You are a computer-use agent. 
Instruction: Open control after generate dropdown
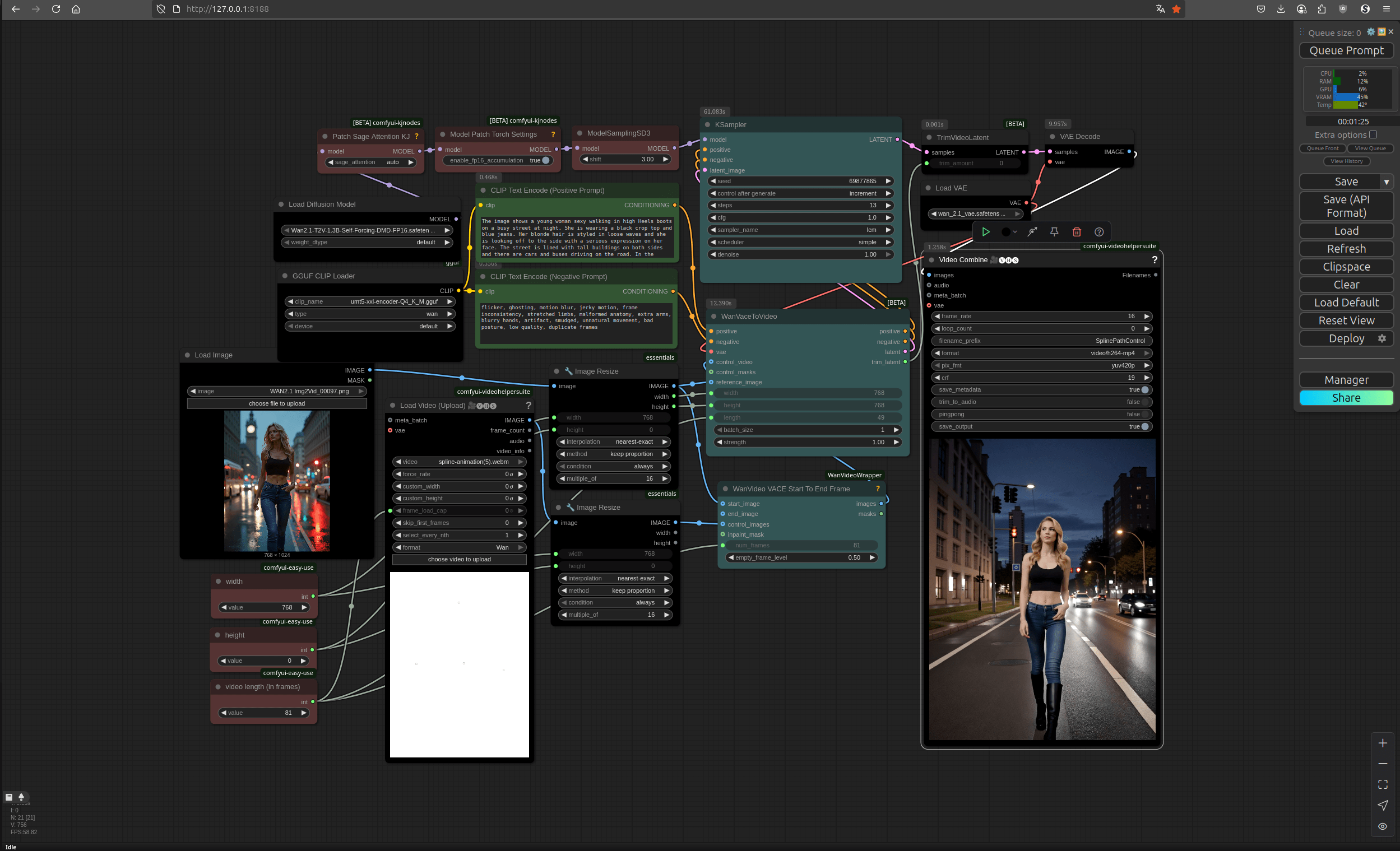(x=800, y=193)
